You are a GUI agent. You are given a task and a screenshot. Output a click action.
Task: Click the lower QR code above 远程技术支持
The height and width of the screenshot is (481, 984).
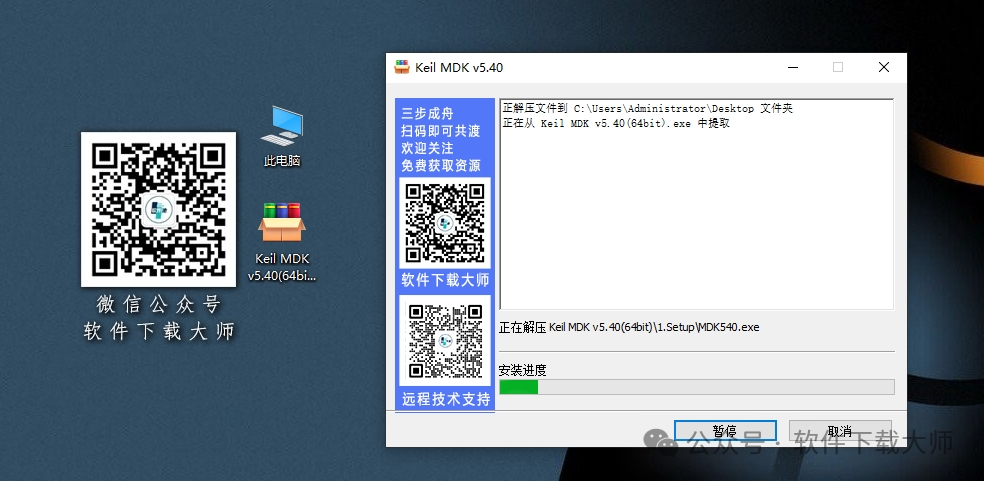446,340
